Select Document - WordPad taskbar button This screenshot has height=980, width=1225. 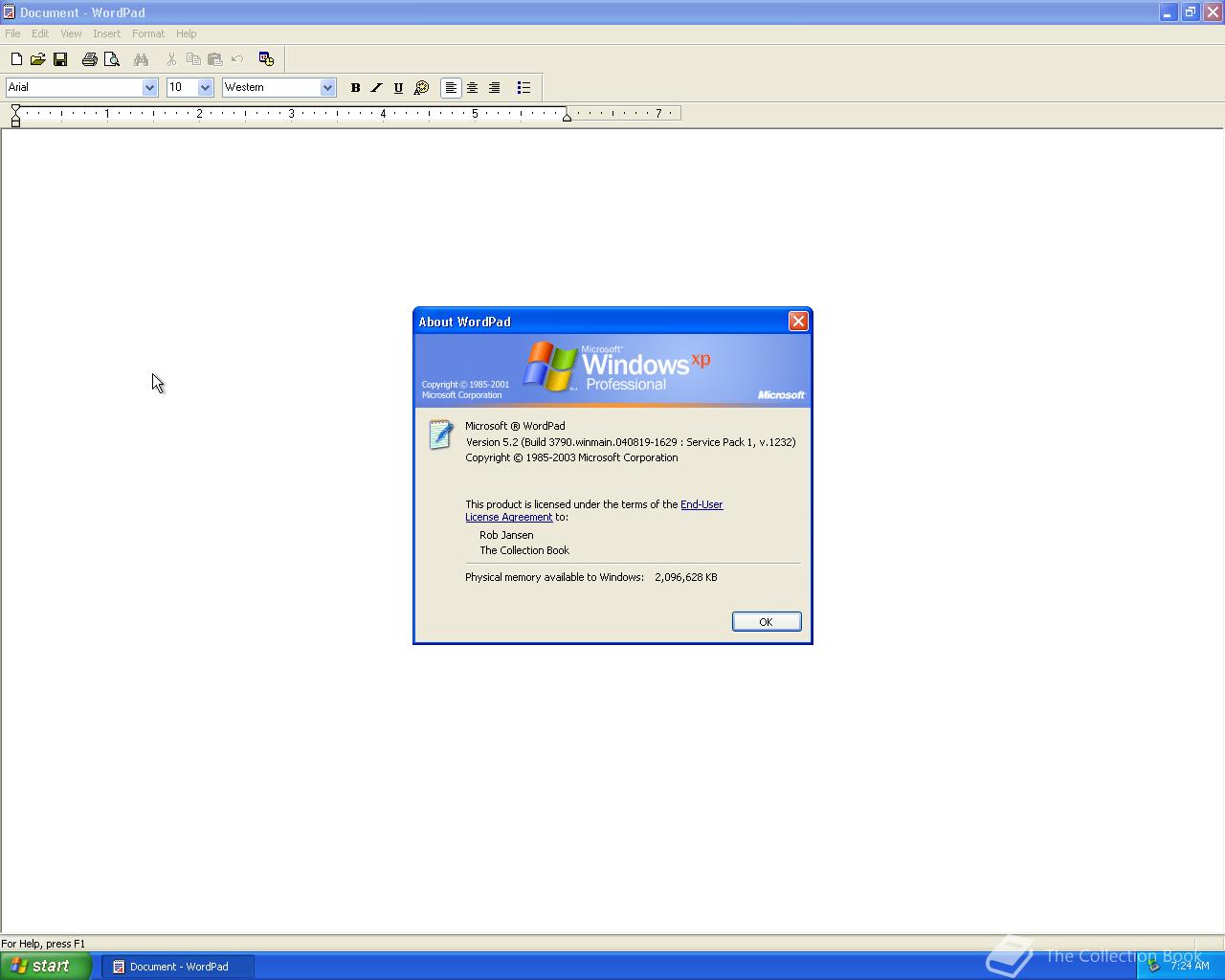pyautogui.click(x=178, y=967)
